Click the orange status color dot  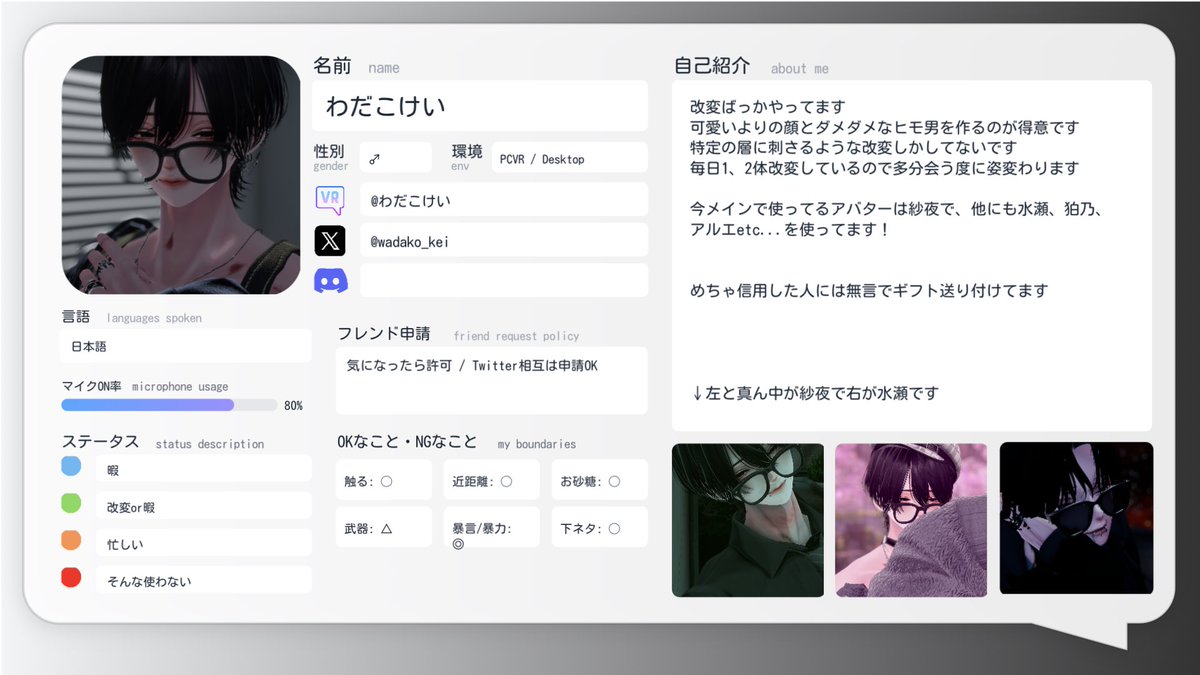point(71,541)
